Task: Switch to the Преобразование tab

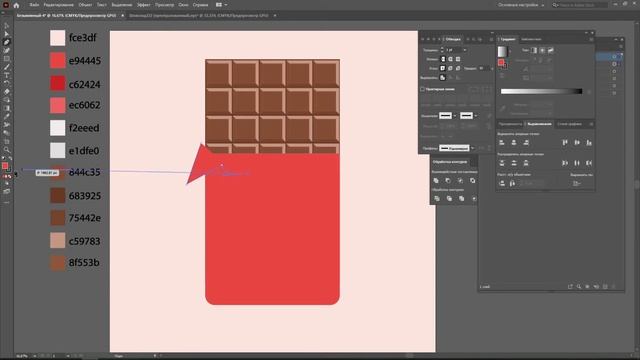Action: coord(510,124)
